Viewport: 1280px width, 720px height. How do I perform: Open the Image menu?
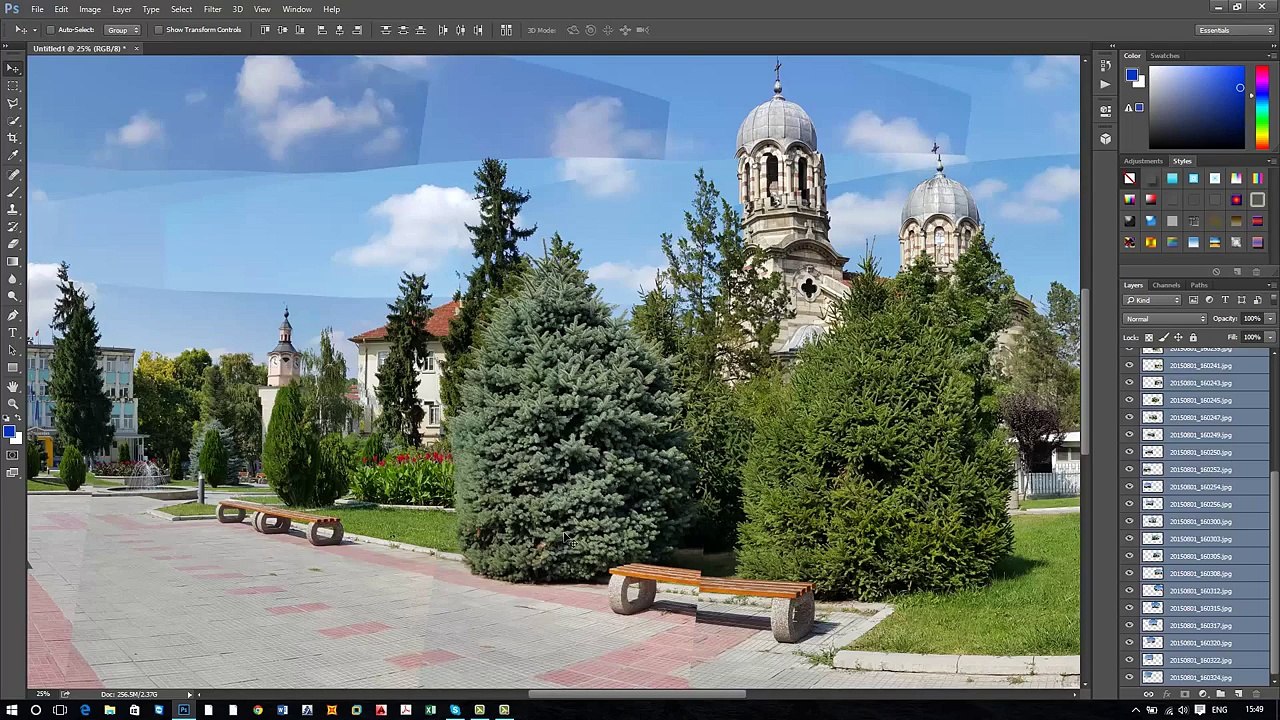pos(90,9)
